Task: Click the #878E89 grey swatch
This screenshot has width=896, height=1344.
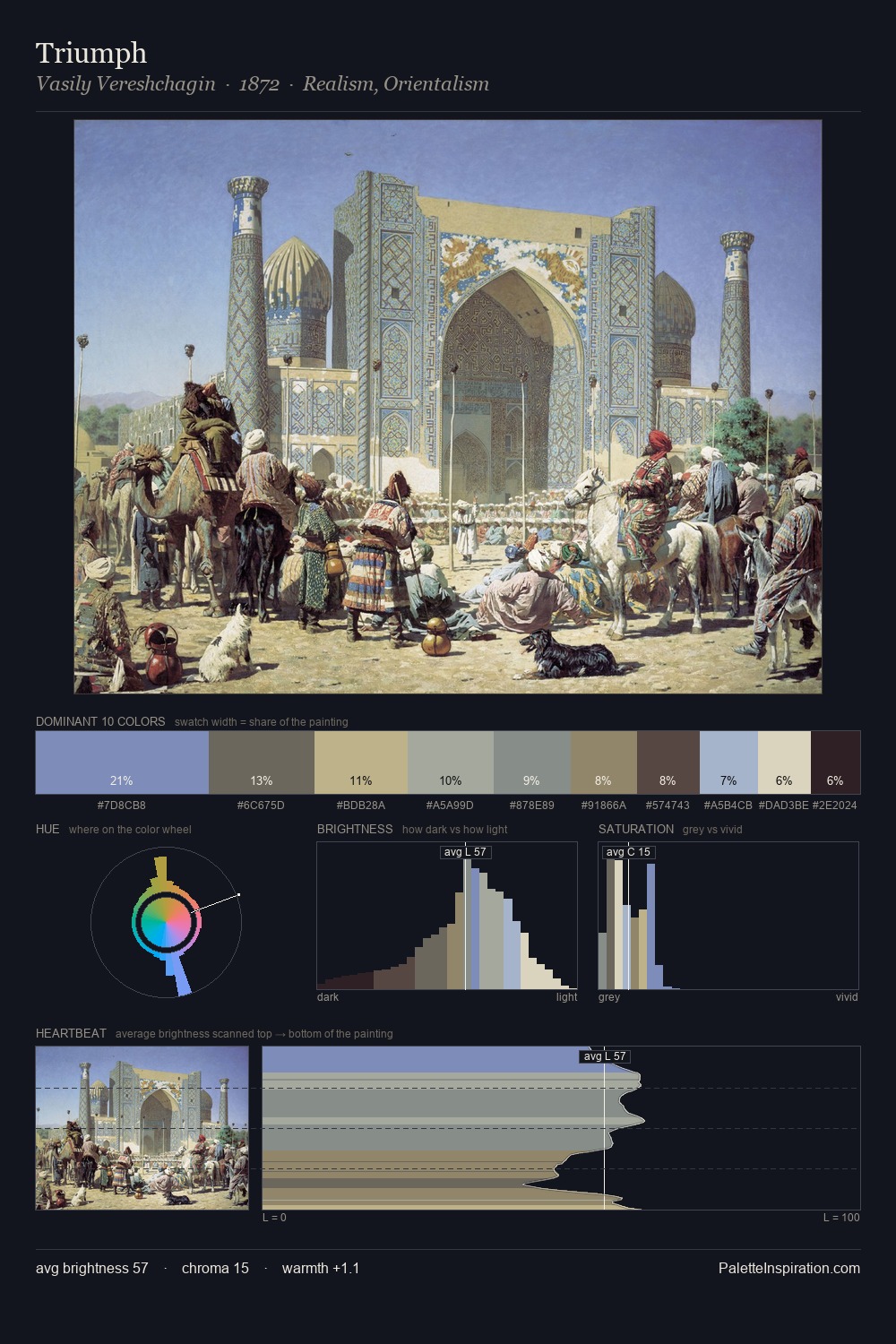Action: (x=531, y=762)
